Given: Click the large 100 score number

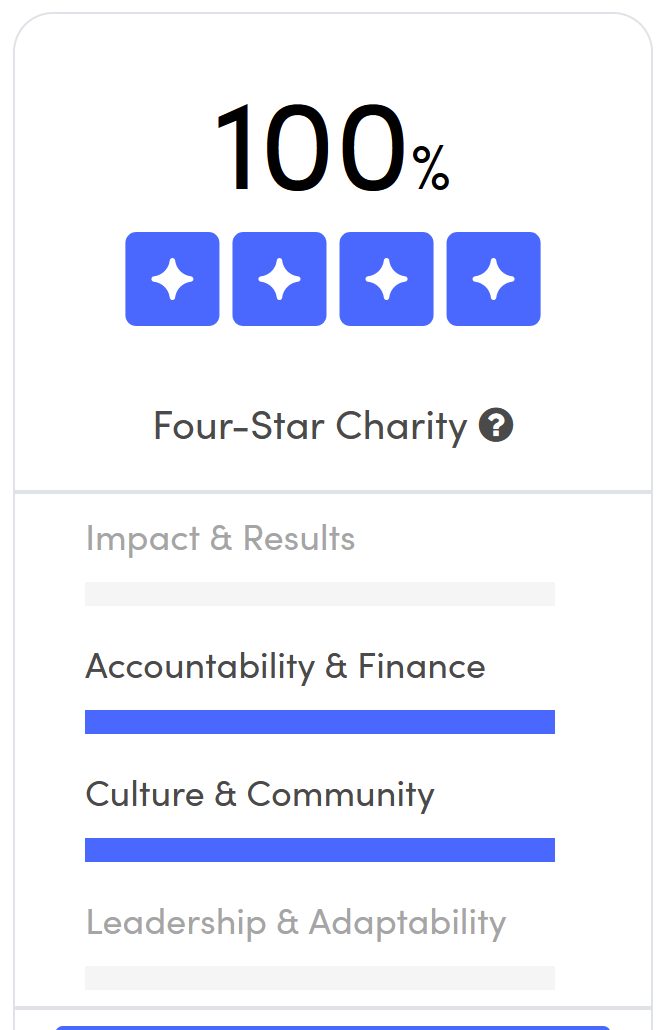Looking at the screenshot, I should point(310,148).
